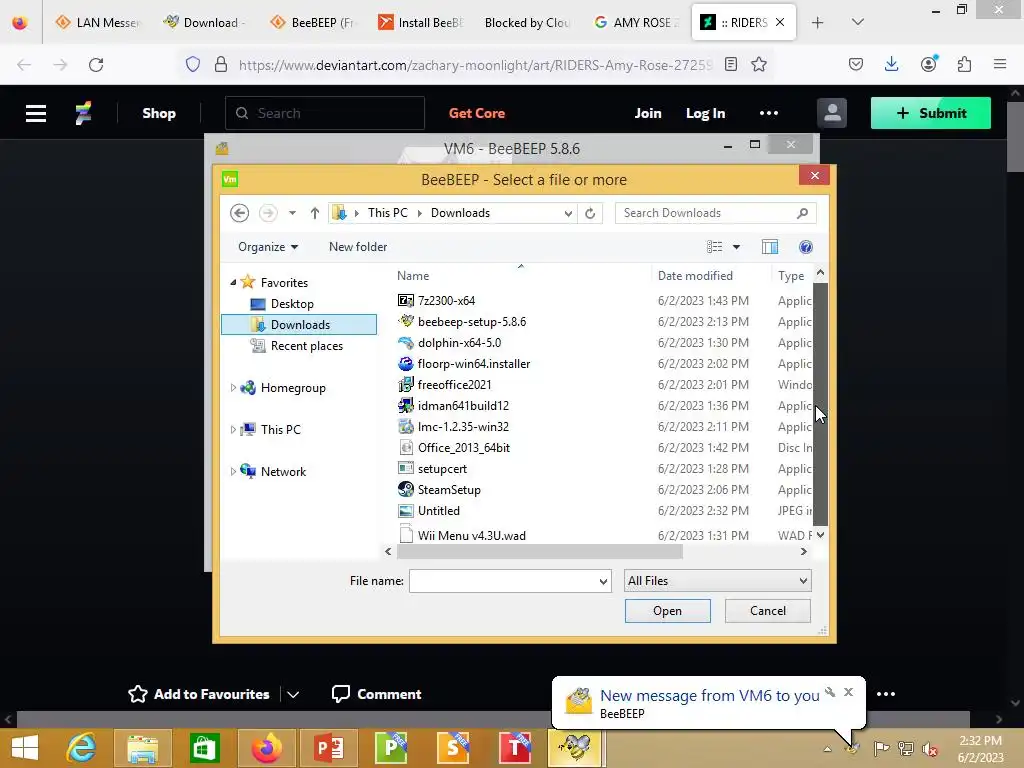
Task: Collapse the Favorites tree node
Action: point(233,283)
